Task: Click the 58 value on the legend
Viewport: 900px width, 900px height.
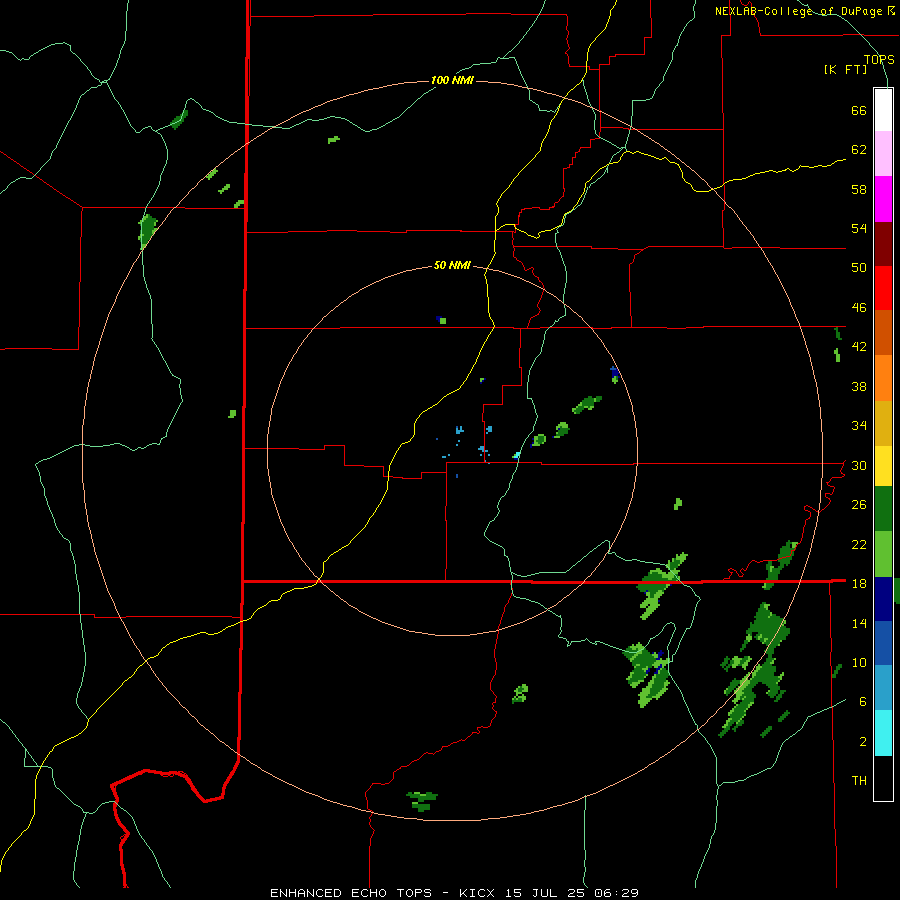Action: click(859, 189)
